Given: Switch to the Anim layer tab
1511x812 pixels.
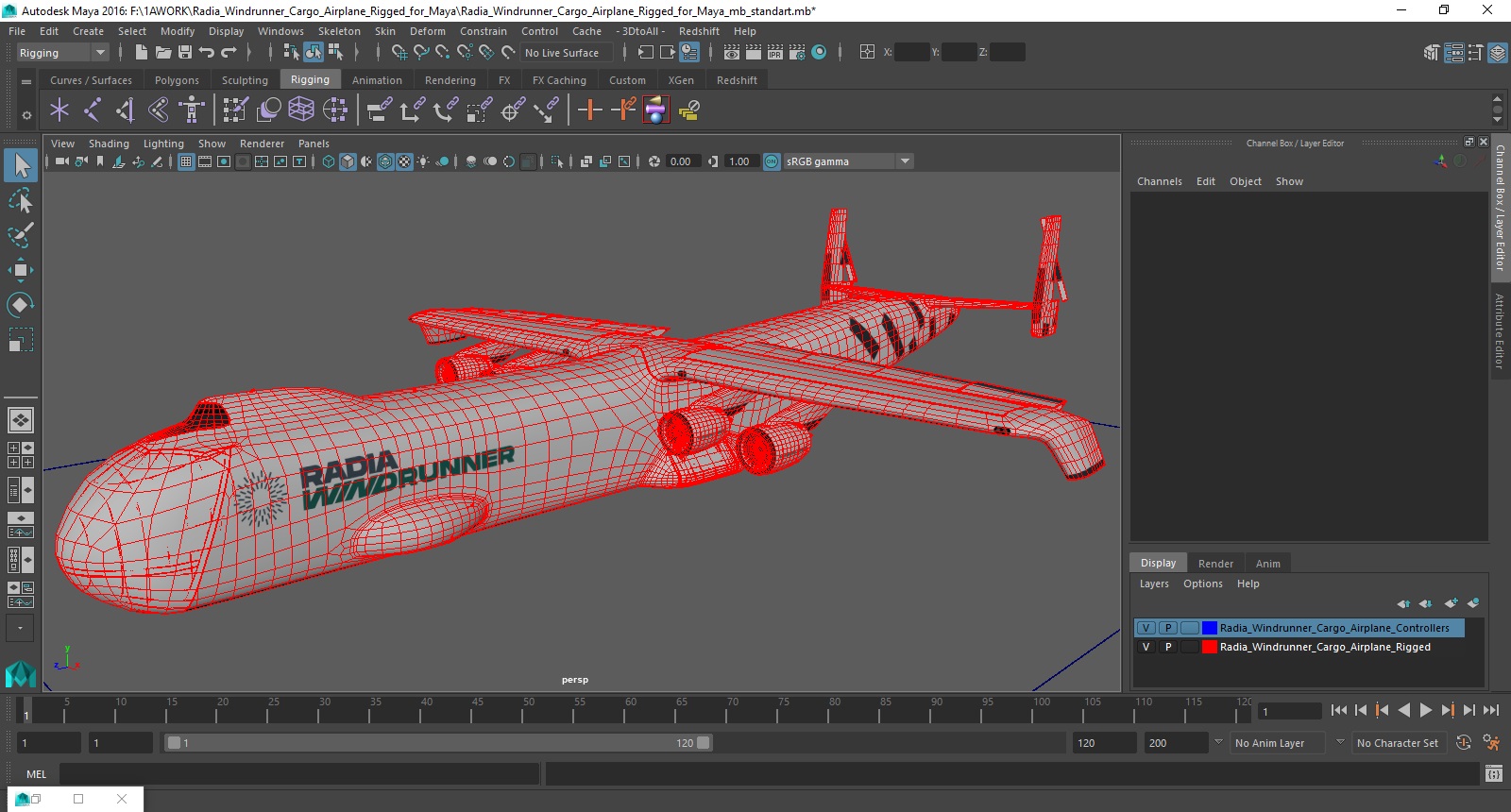Looking at the screenshot, I should [1268, 564].
